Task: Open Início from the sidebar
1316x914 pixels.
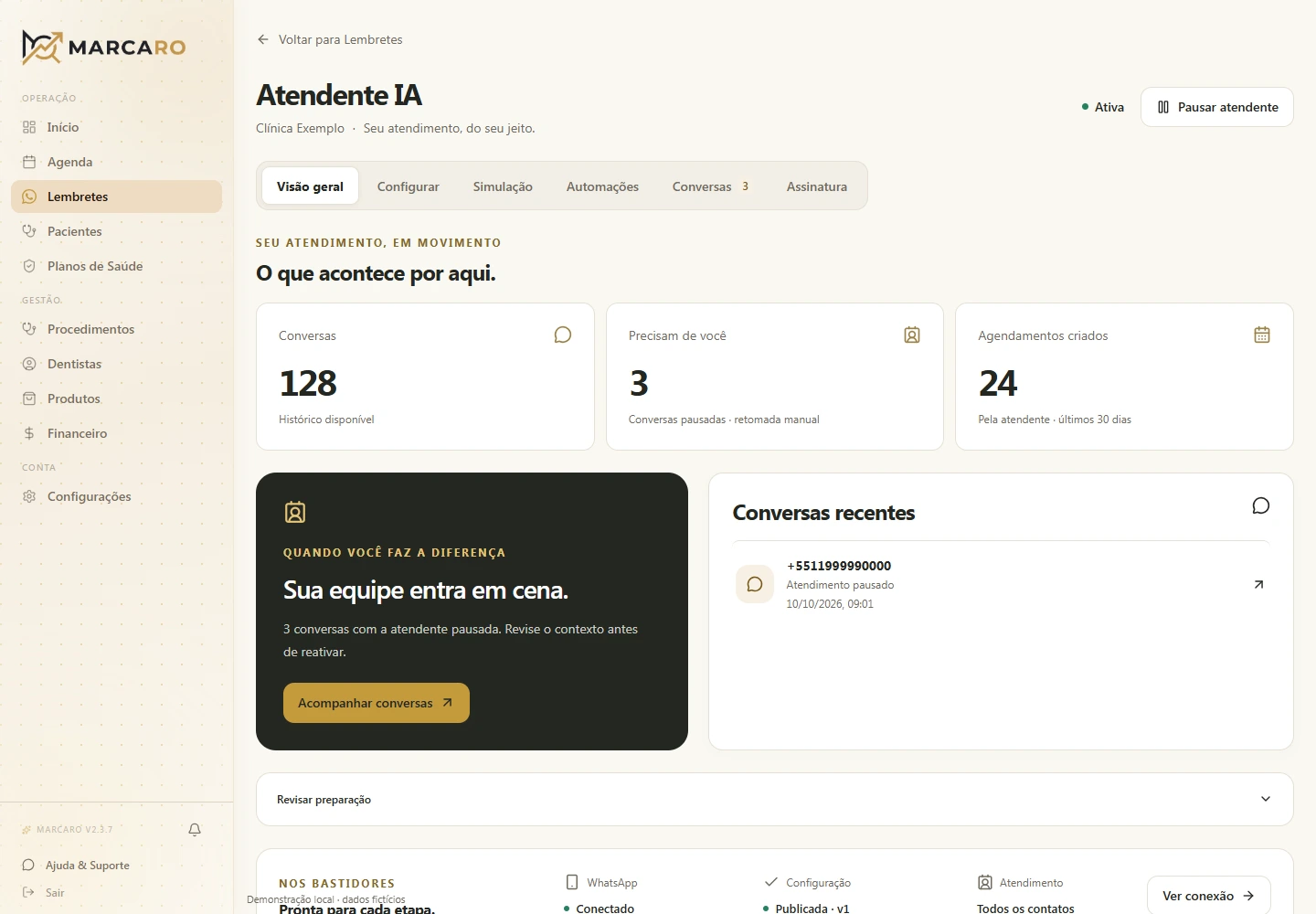Action: click(x=116, y=127)
